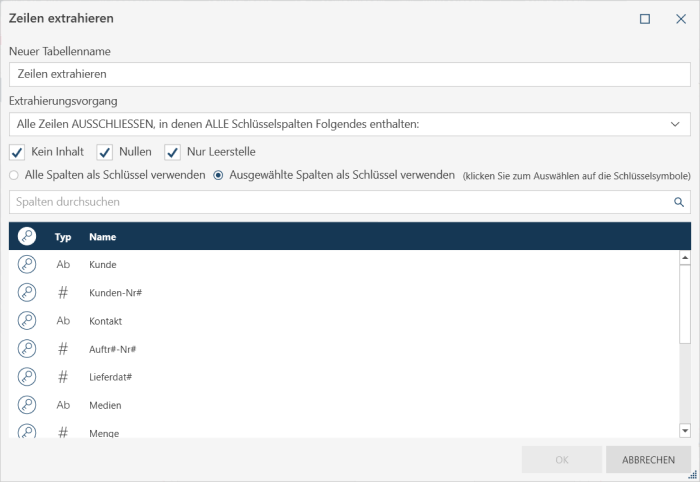Select Alle Spalten als Schlüssel verwenden

click(x=14, y=175)
